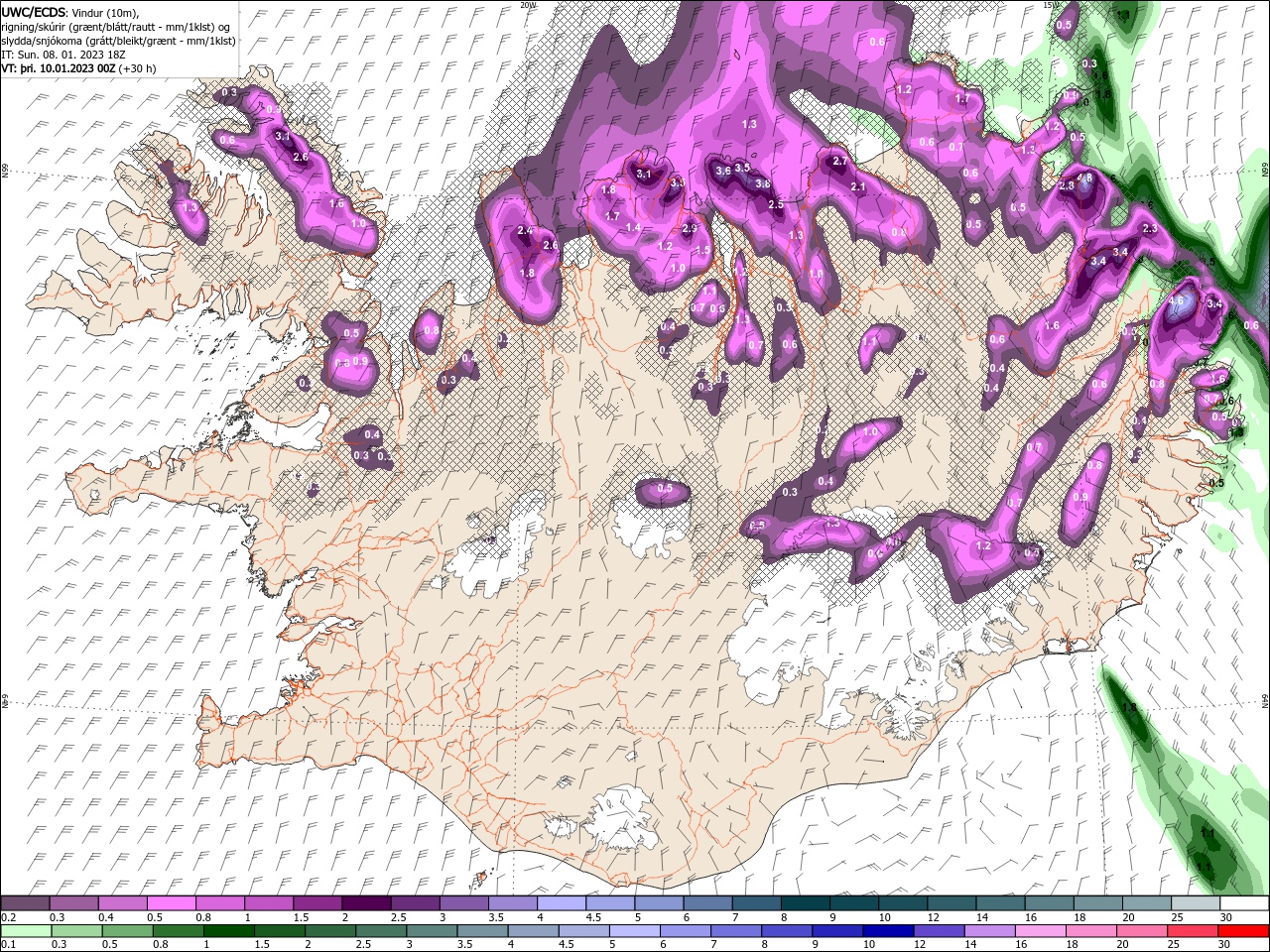1270x952 pixels.
Task: Select the snow-scale swatch labelled 6
Action: click(706, 903)
